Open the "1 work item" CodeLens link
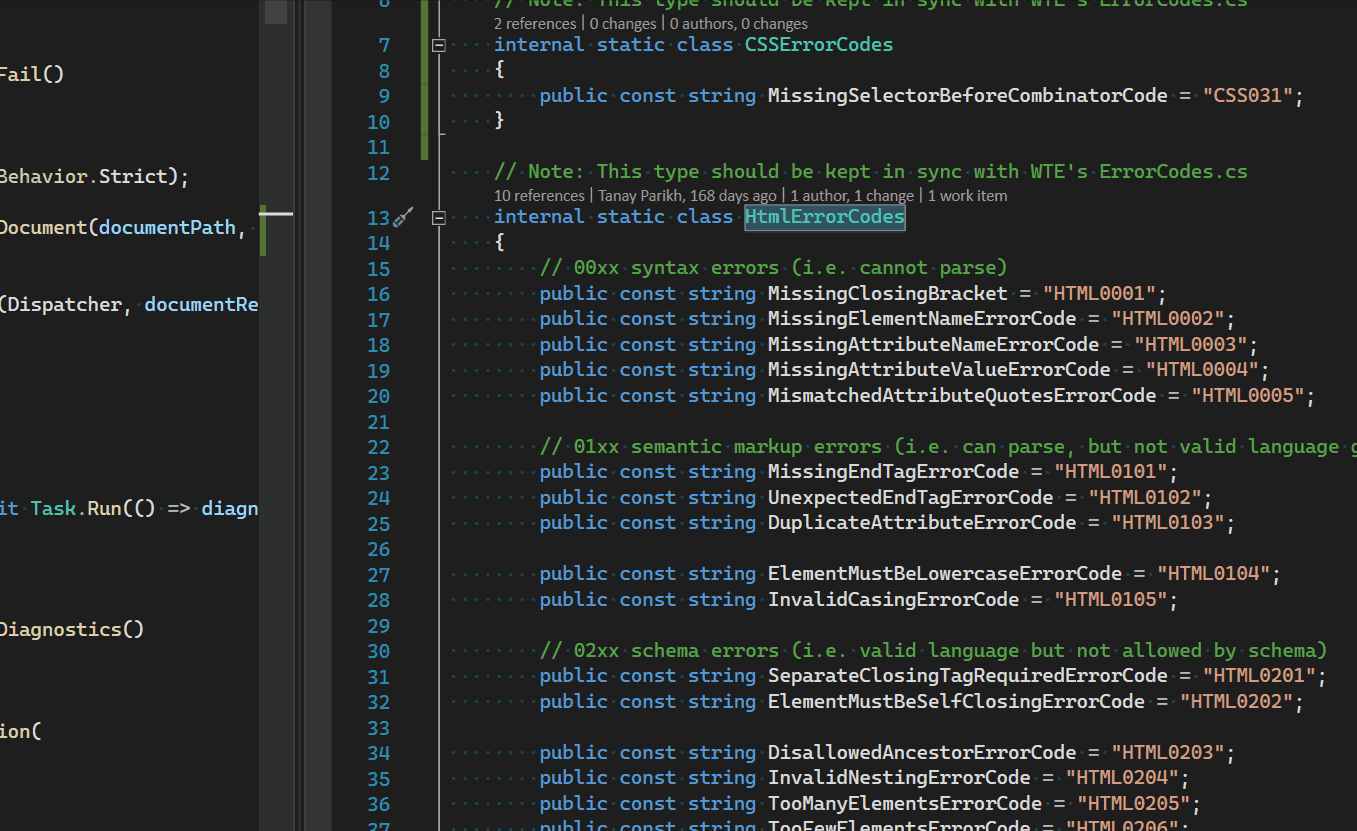1357x831 pixels. tap(966, 195)
